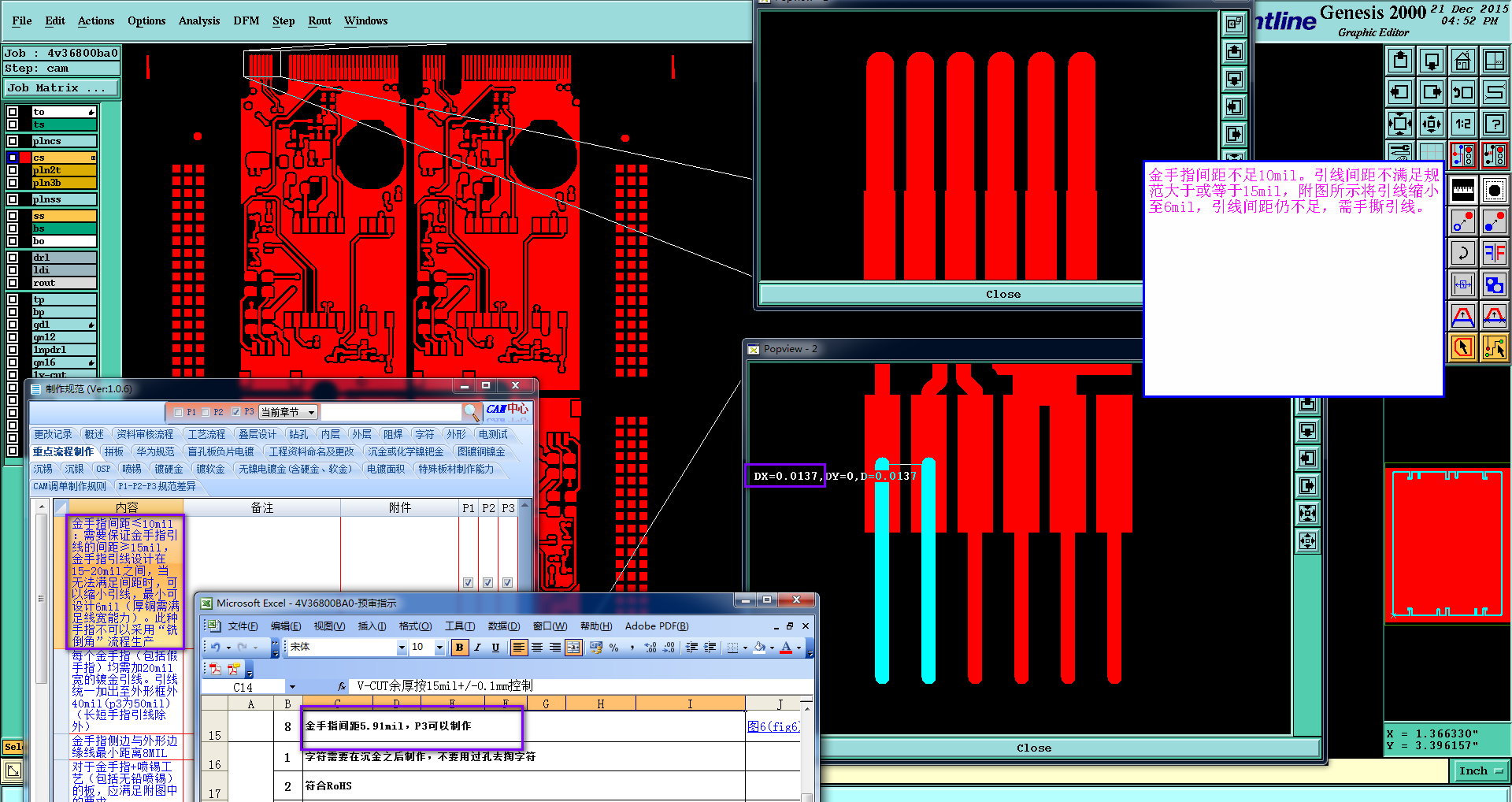The image size is (1512, 802).
Task: Click the Home view icon
Action: point(1463,61)
